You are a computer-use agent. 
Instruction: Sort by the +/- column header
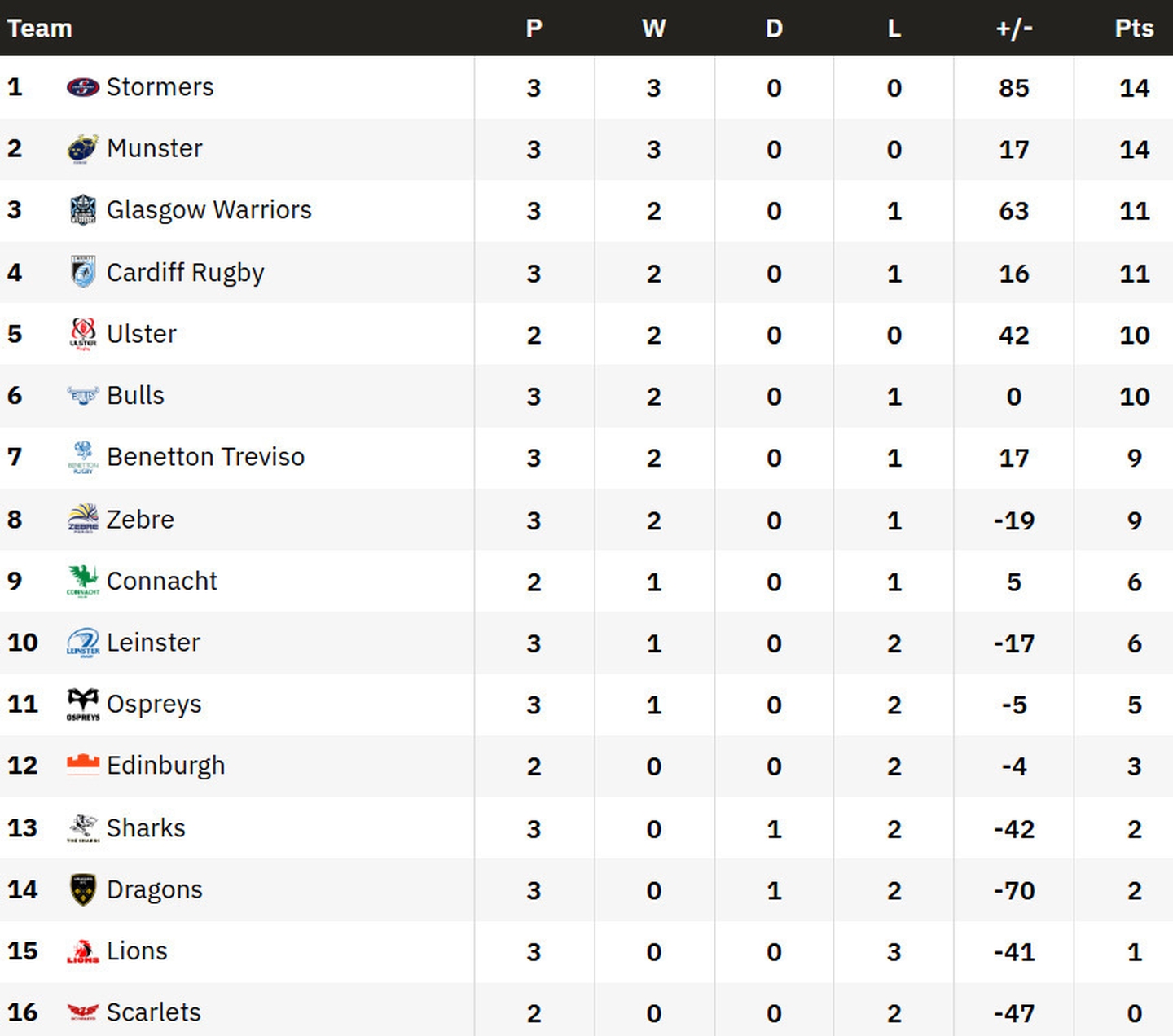1013,29
